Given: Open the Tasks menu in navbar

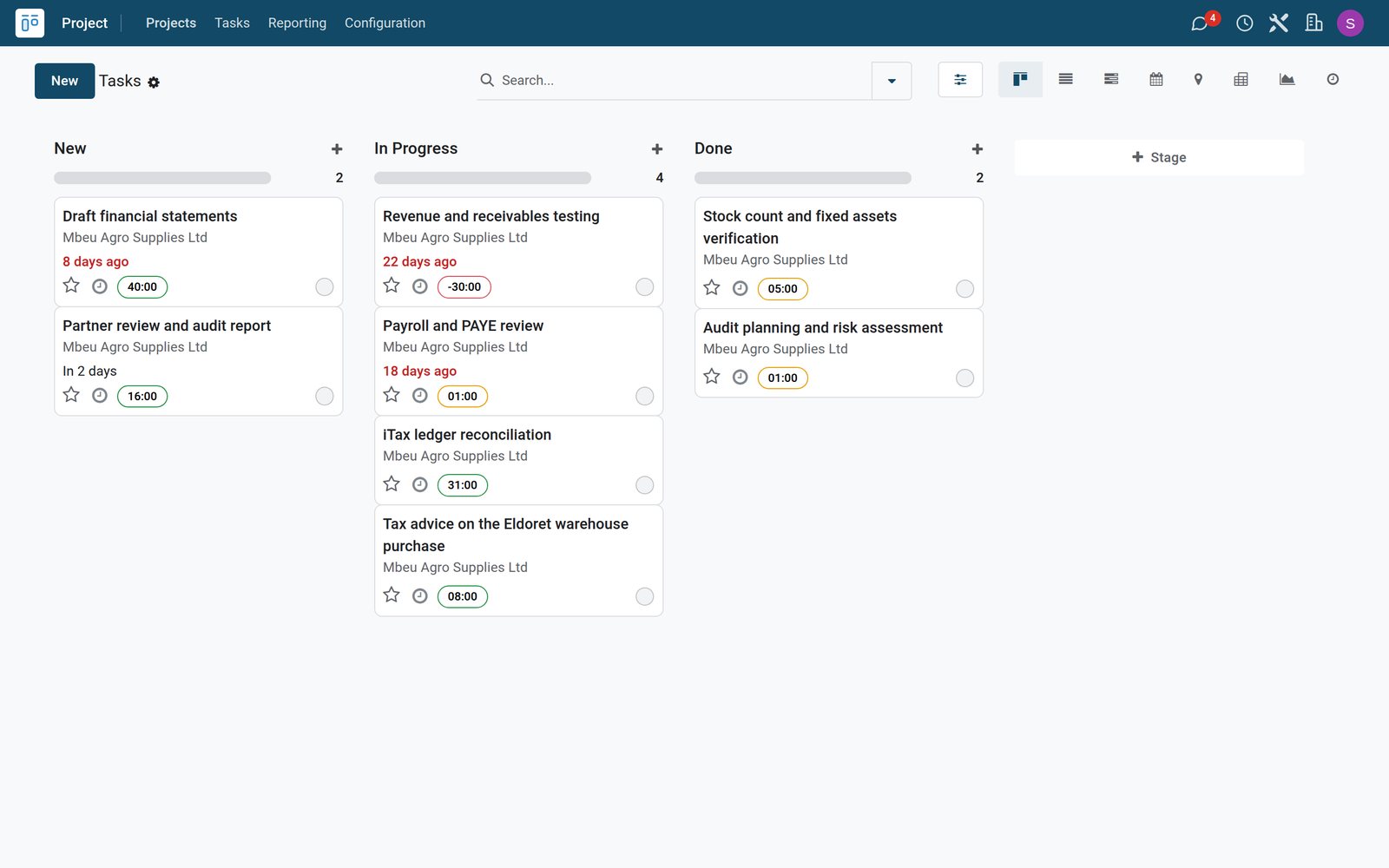Looking at the screenshot, I should 232,23.
